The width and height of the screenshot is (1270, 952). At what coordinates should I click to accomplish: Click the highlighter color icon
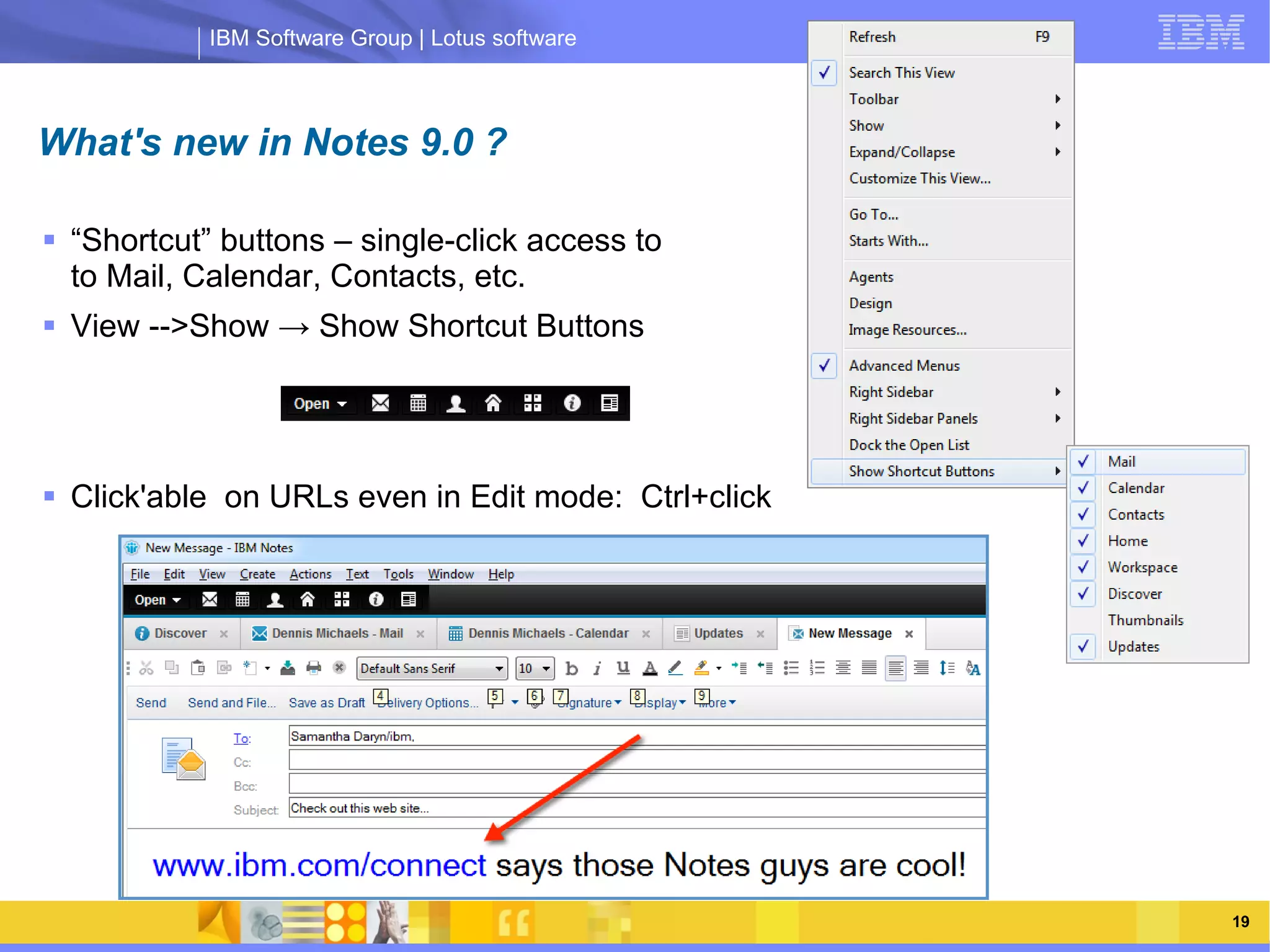click(701, 668)
